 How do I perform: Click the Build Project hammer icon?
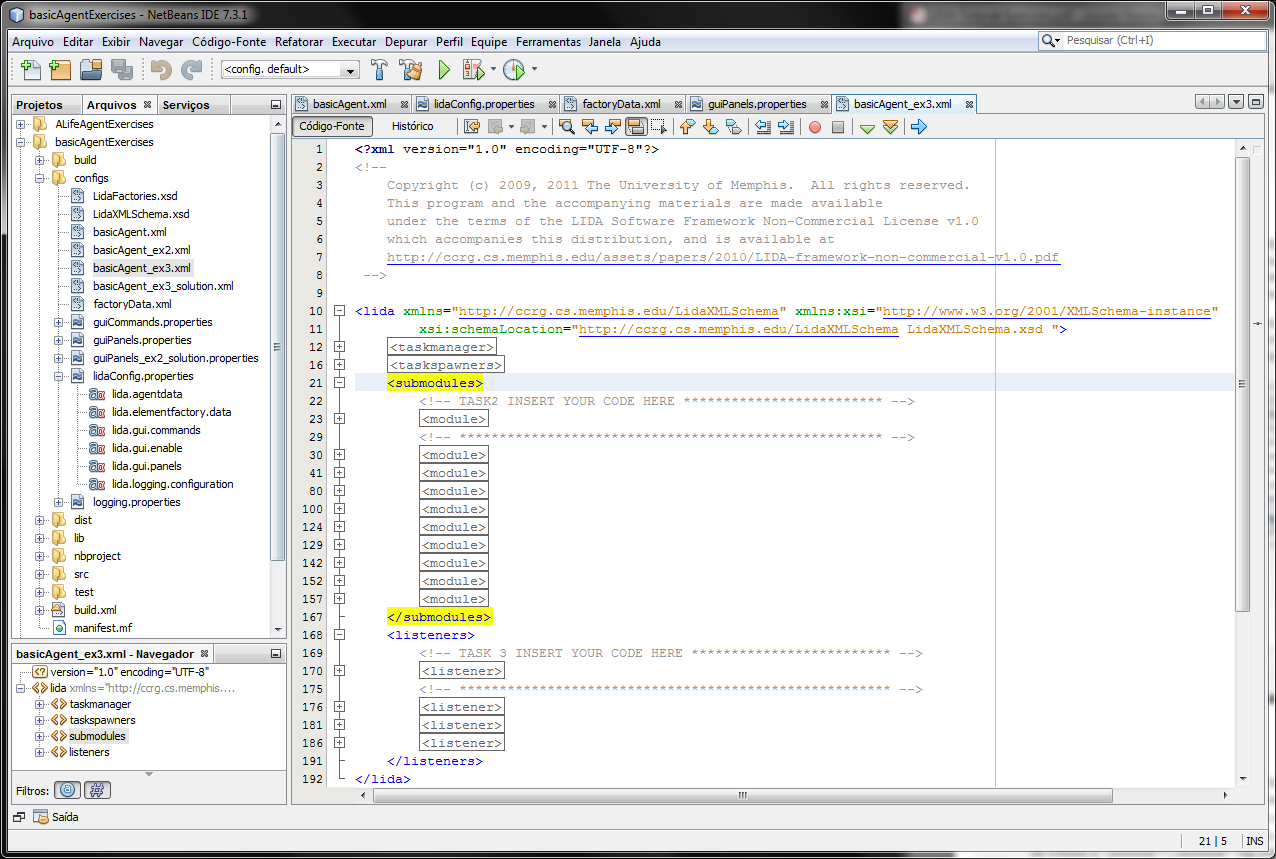coord(380,70)
